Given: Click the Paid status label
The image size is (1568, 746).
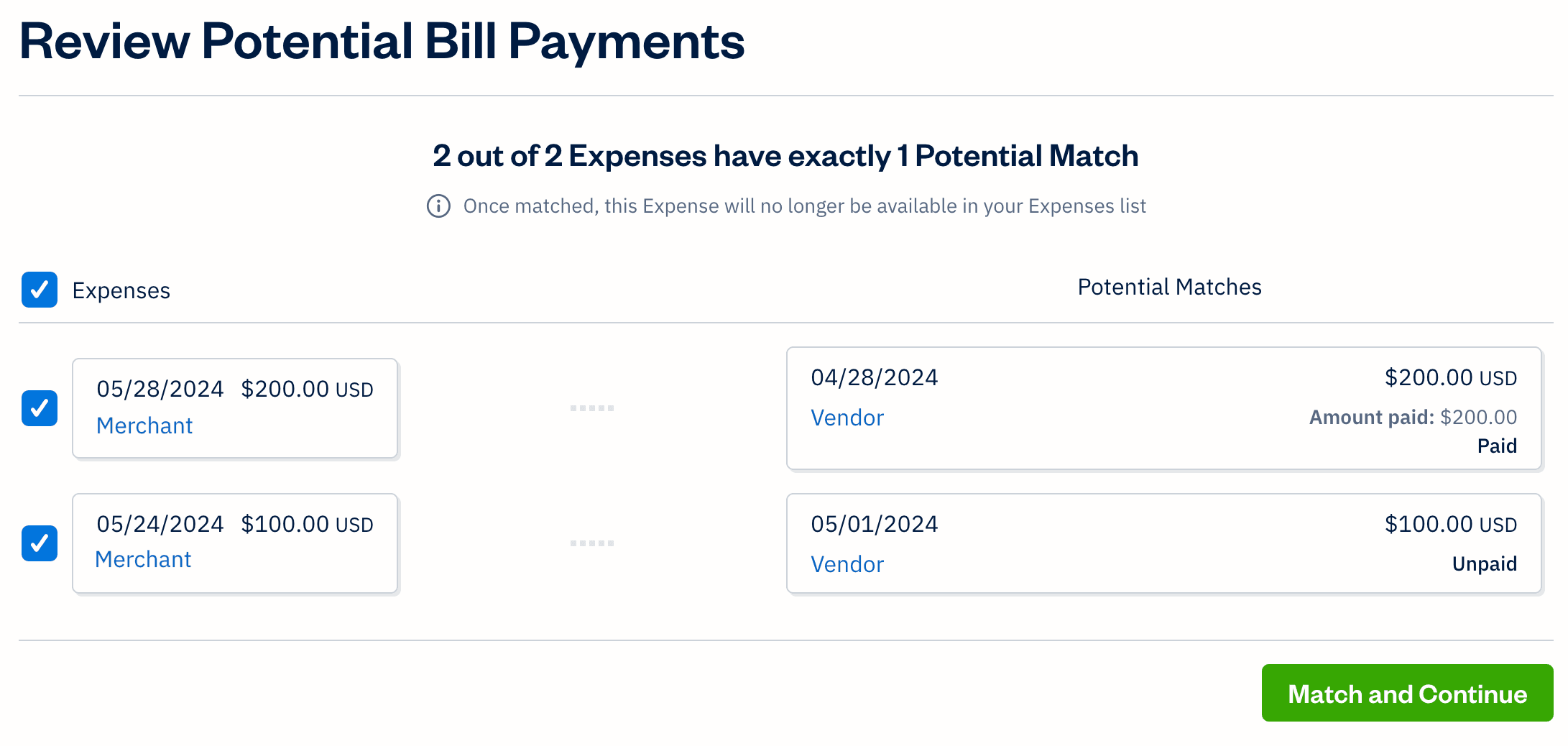Looking at the screenshot, I should click(1498, 446).
